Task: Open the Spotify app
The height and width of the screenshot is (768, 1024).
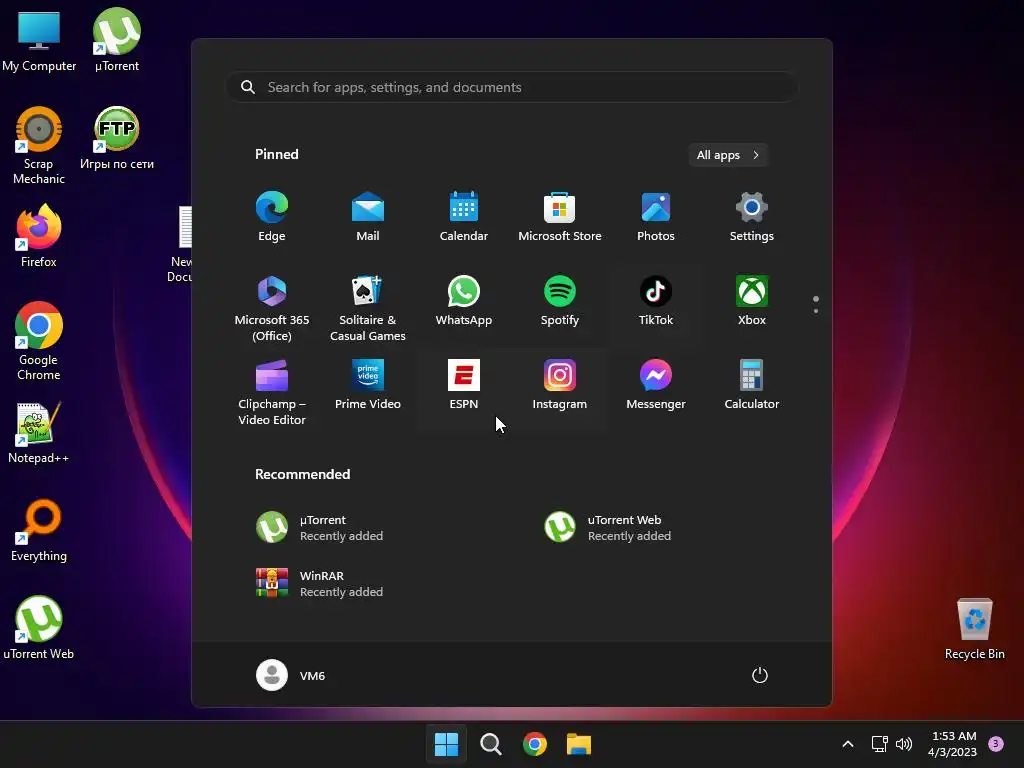Action: [x=560, y=300]
